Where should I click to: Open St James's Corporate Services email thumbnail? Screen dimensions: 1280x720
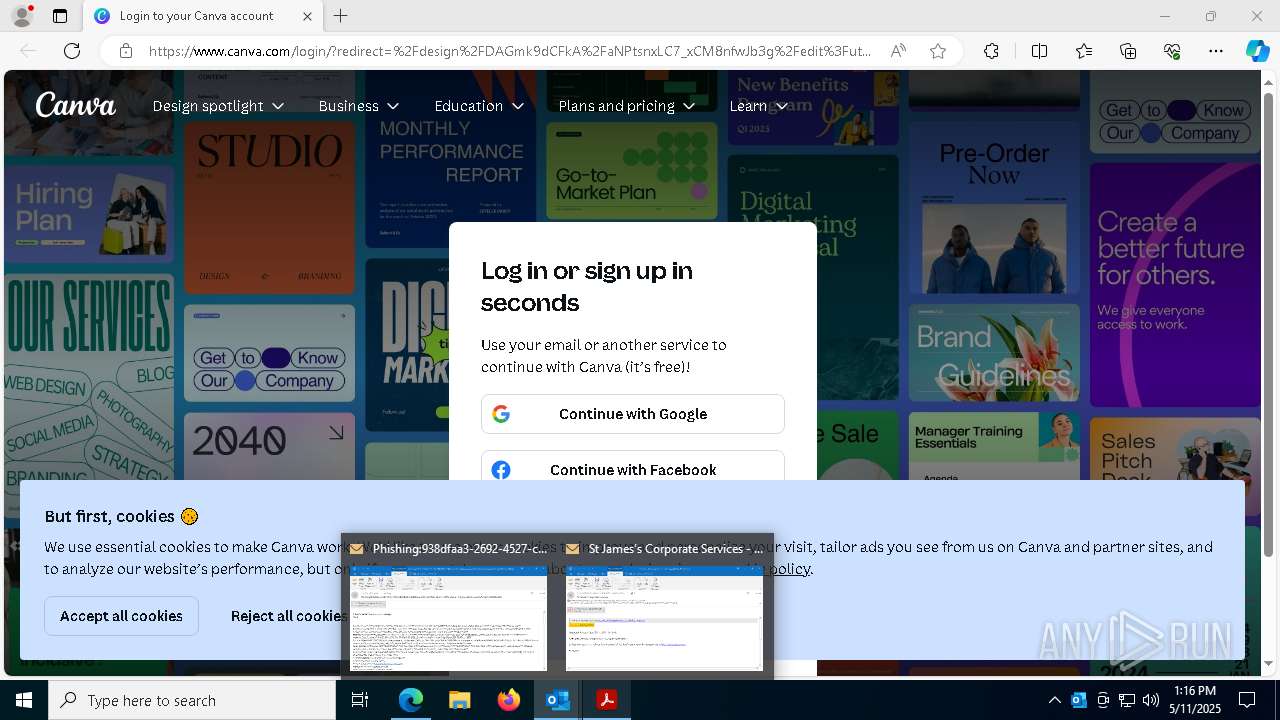[664, 606]
